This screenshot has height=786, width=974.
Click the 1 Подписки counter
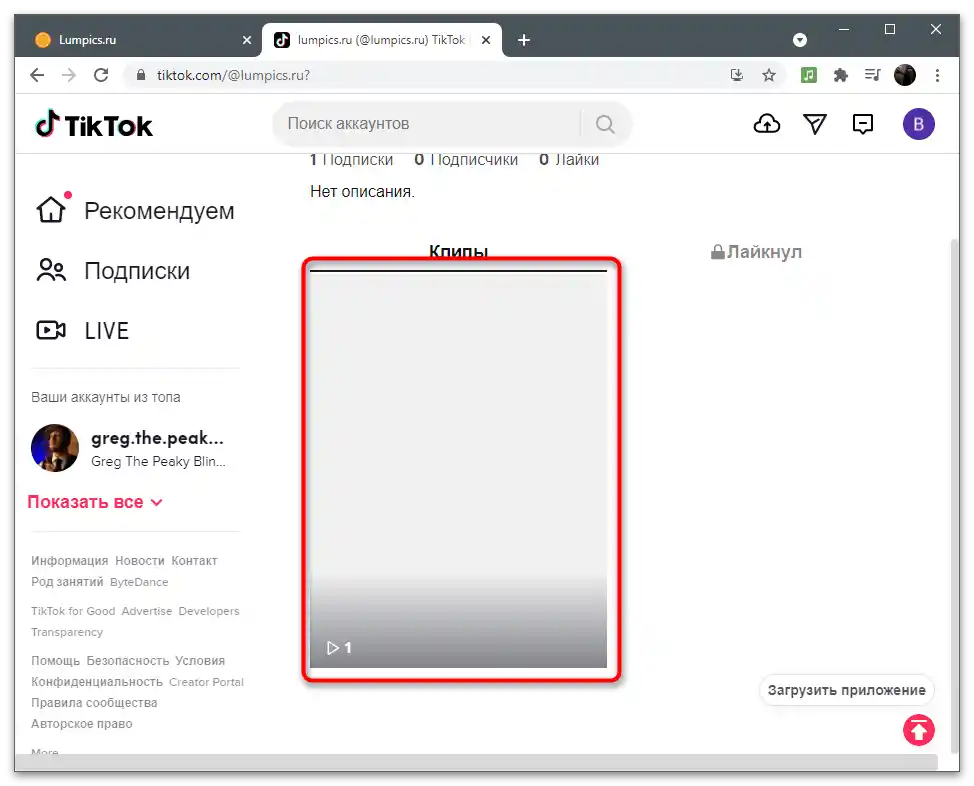click(352, 160)
